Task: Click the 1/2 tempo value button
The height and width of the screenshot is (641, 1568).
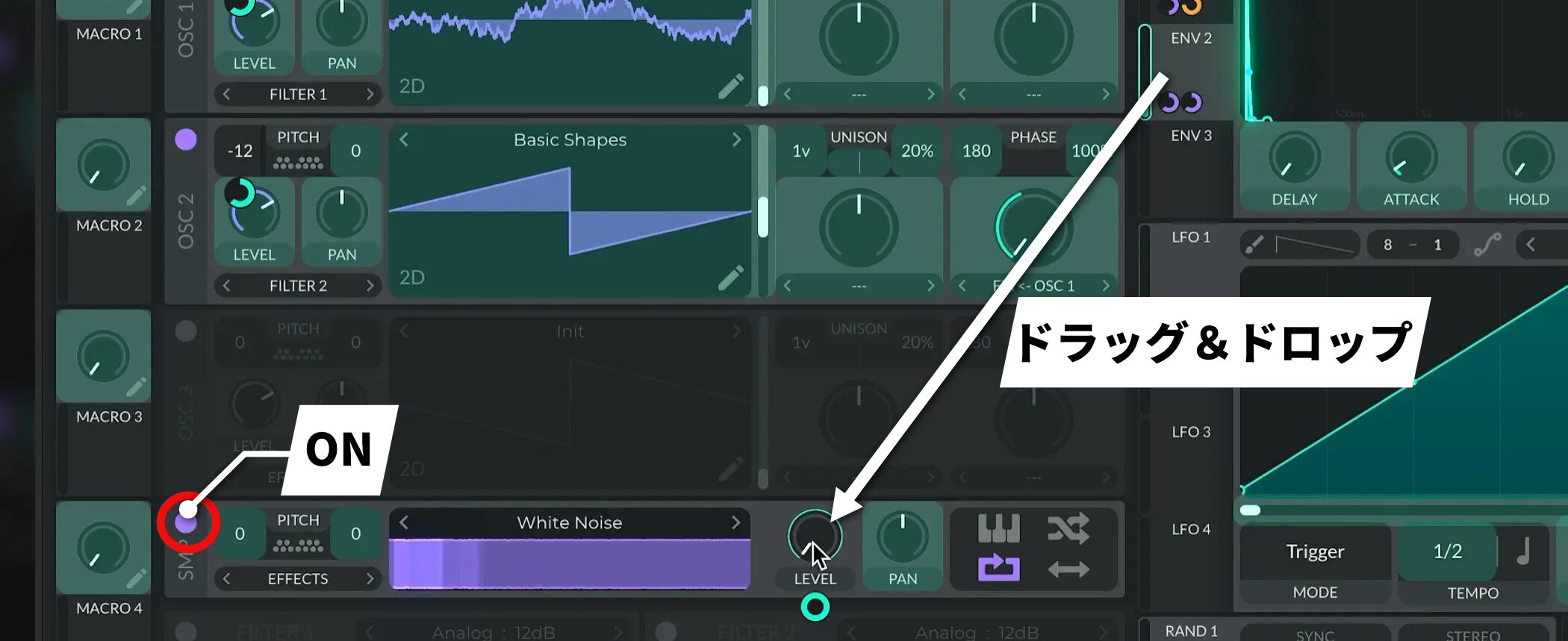Action: [1447, 551]
